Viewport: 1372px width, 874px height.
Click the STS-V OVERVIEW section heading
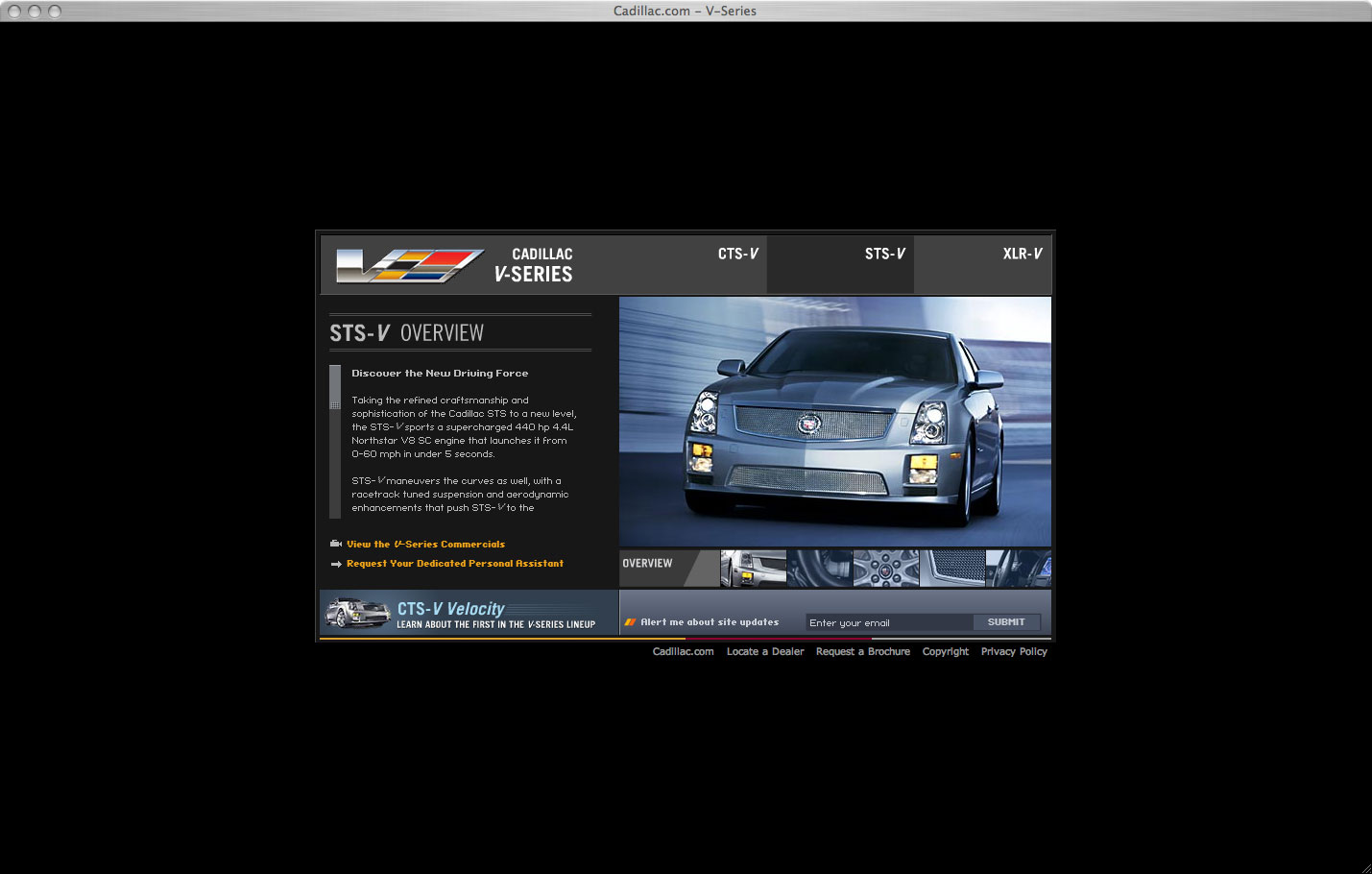(407, 333)
